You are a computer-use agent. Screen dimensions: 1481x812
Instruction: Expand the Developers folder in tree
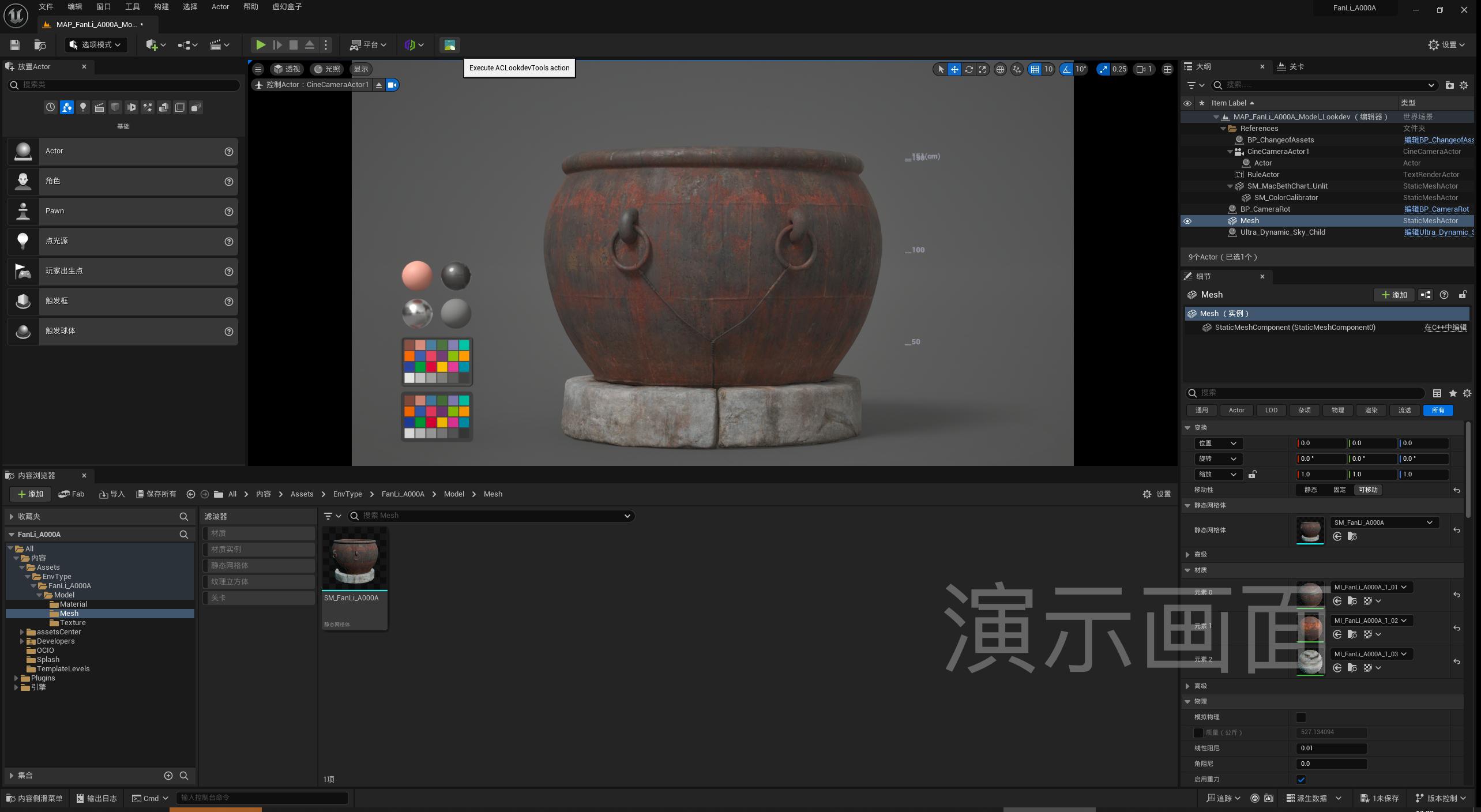point(22,641)
